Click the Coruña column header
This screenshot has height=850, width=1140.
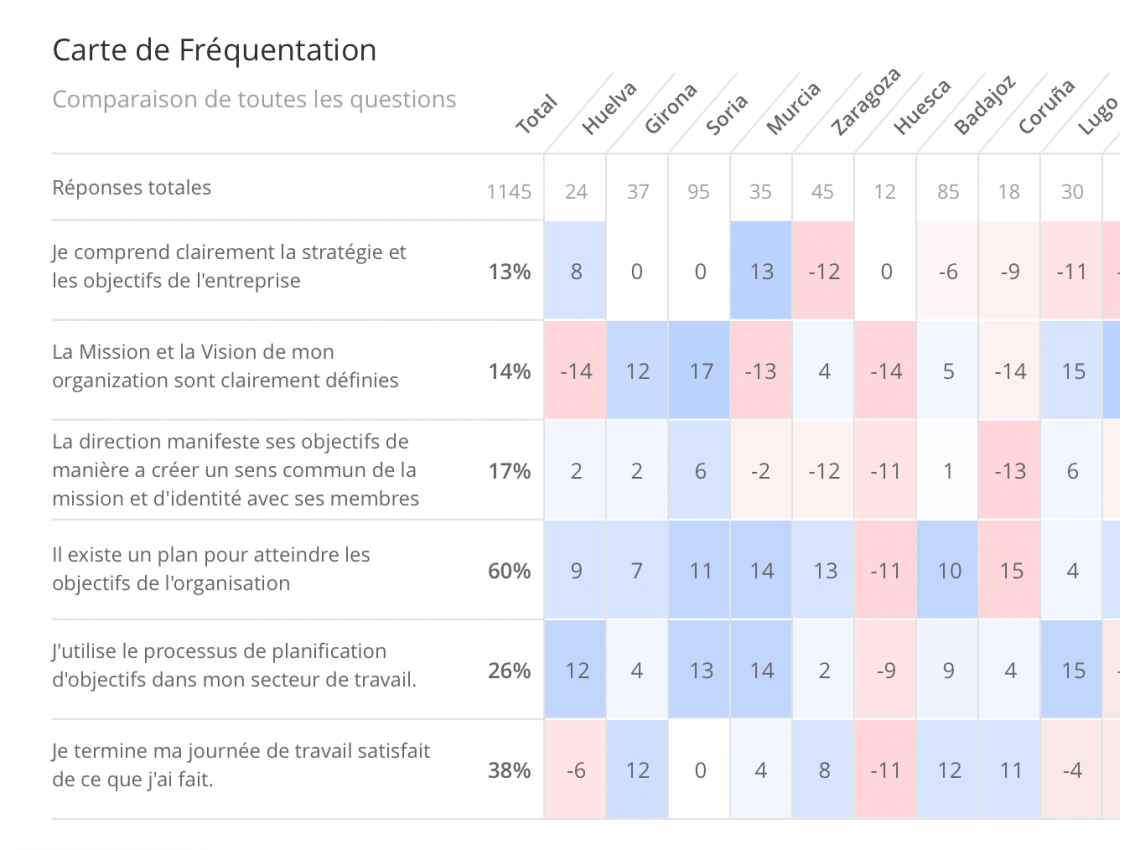(1046, 107)
